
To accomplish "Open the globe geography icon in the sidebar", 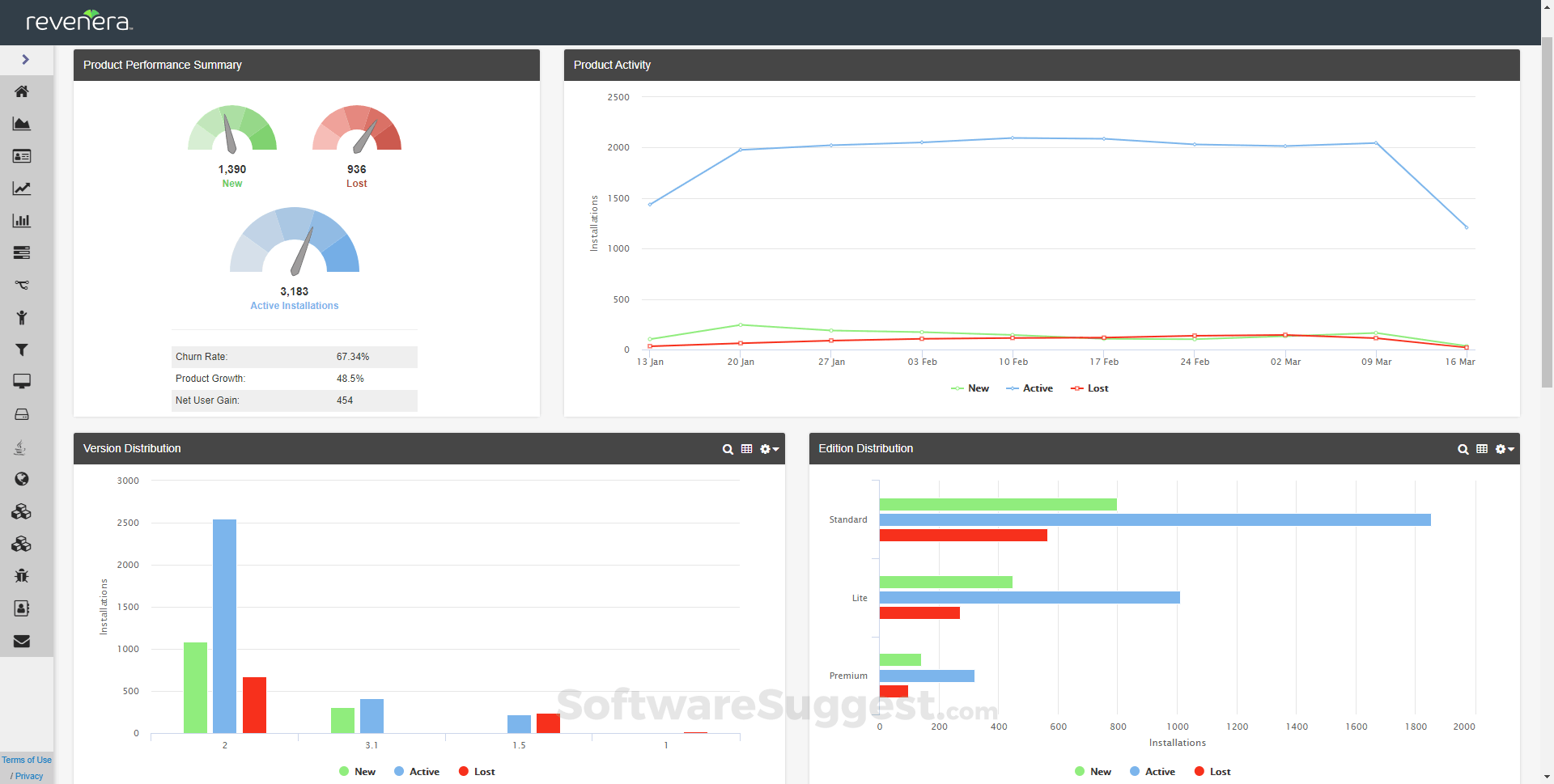I will click(x=22, y=479).
